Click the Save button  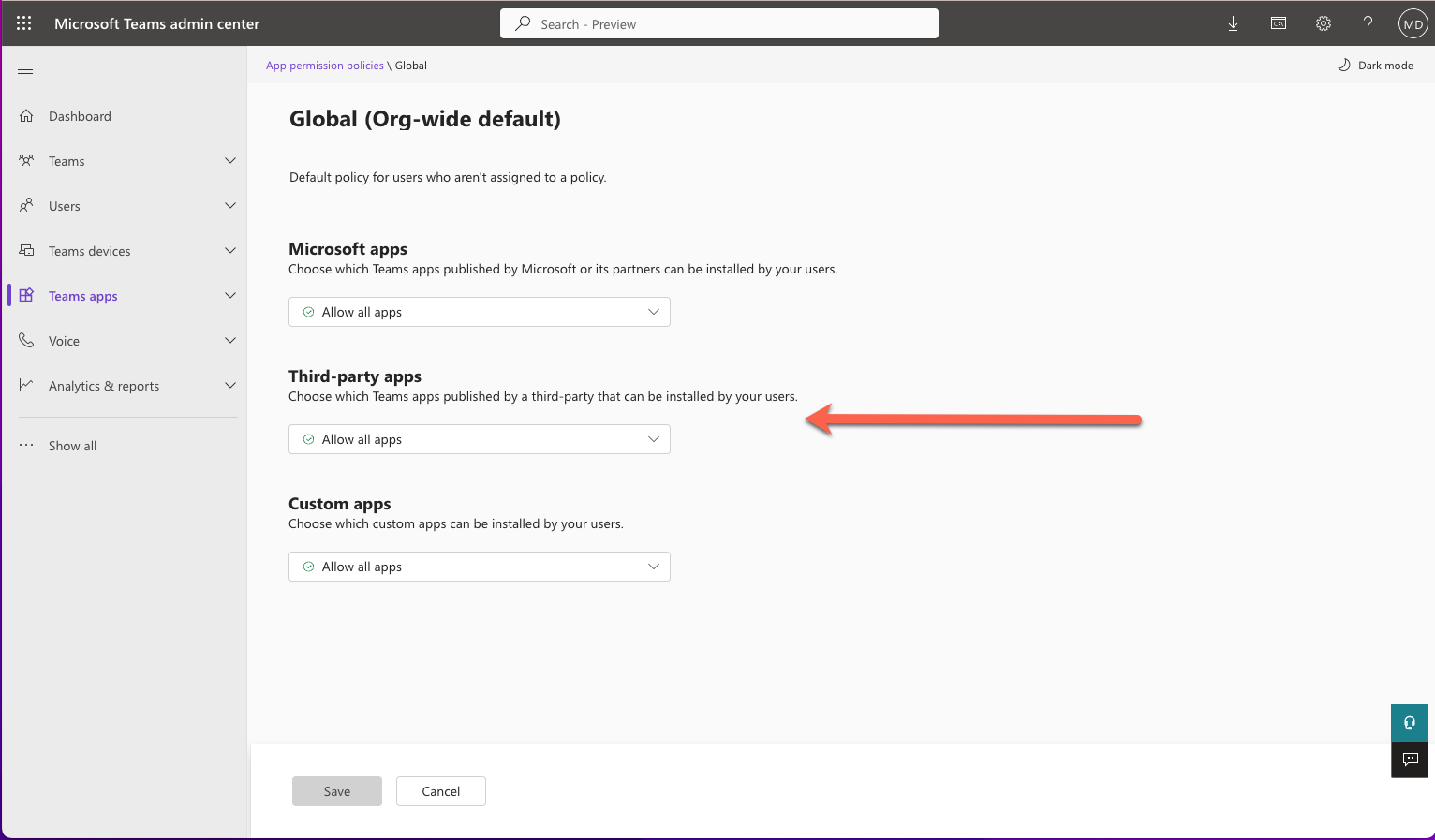[x=337, y=791]
